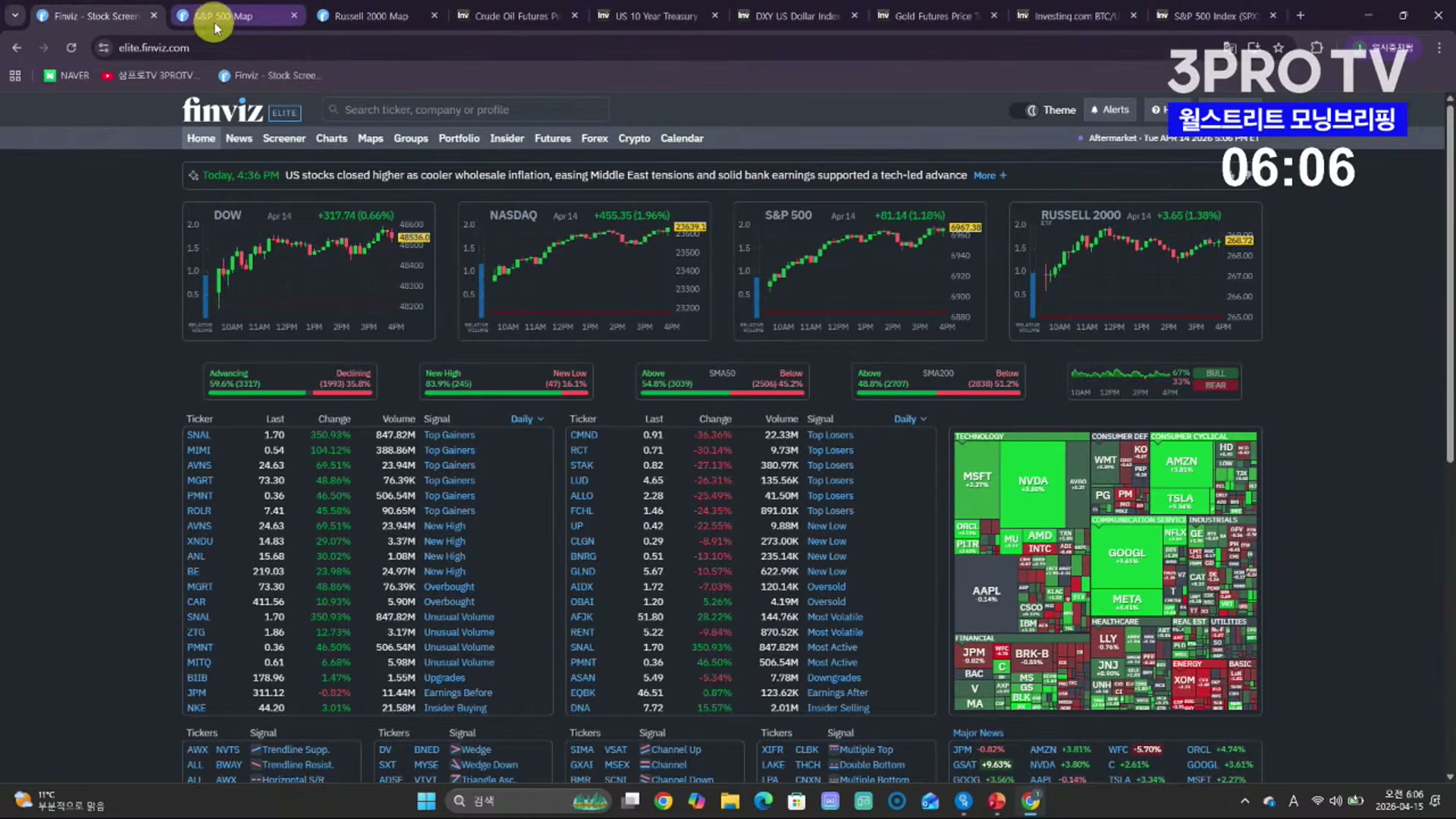Open new browser tab with plus icon
The height and width of the screenshot is (819, 1456).
point(1300,15)
